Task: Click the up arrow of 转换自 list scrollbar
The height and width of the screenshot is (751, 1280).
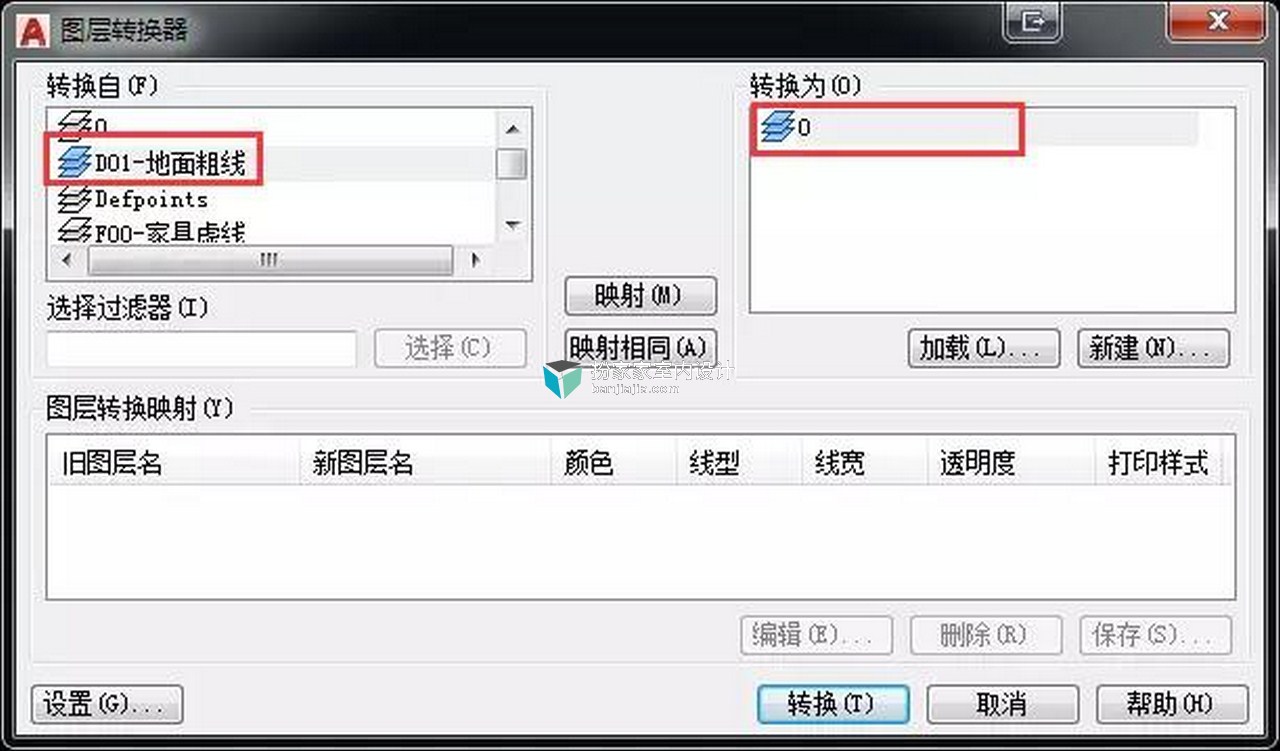Action: click(512, 130)
